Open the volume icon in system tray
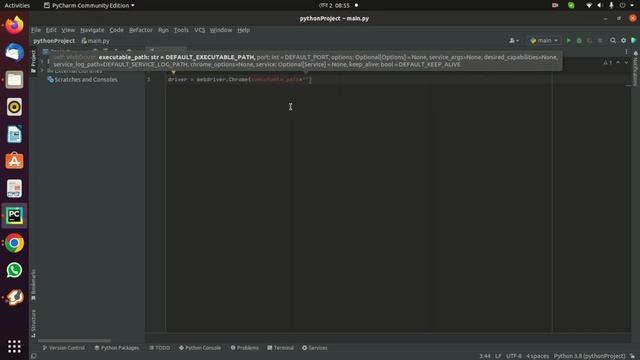640x360 pixels. tap(600, 5)
